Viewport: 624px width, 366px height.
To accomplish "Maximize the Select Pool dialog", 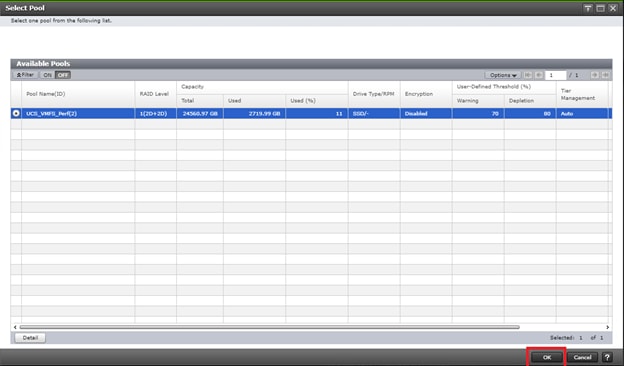I will [x=601, y=8].
